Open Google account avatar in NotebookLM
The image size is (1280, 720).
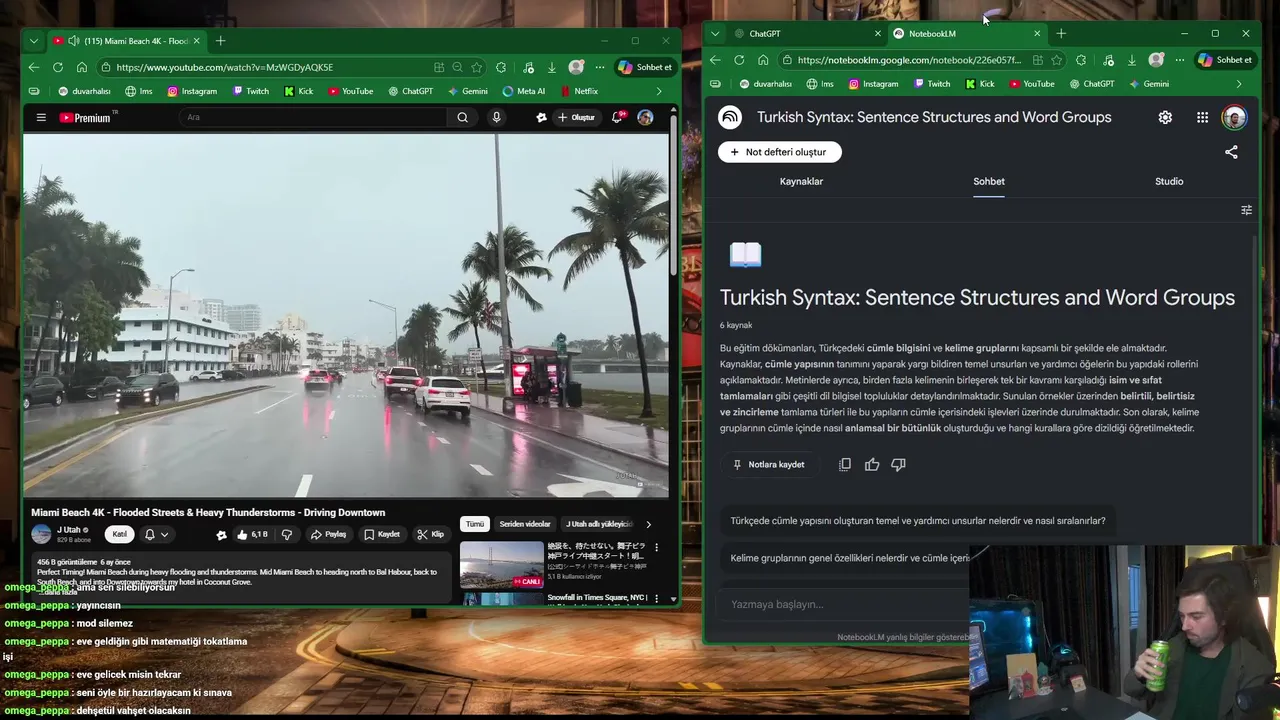(1234, 117)
